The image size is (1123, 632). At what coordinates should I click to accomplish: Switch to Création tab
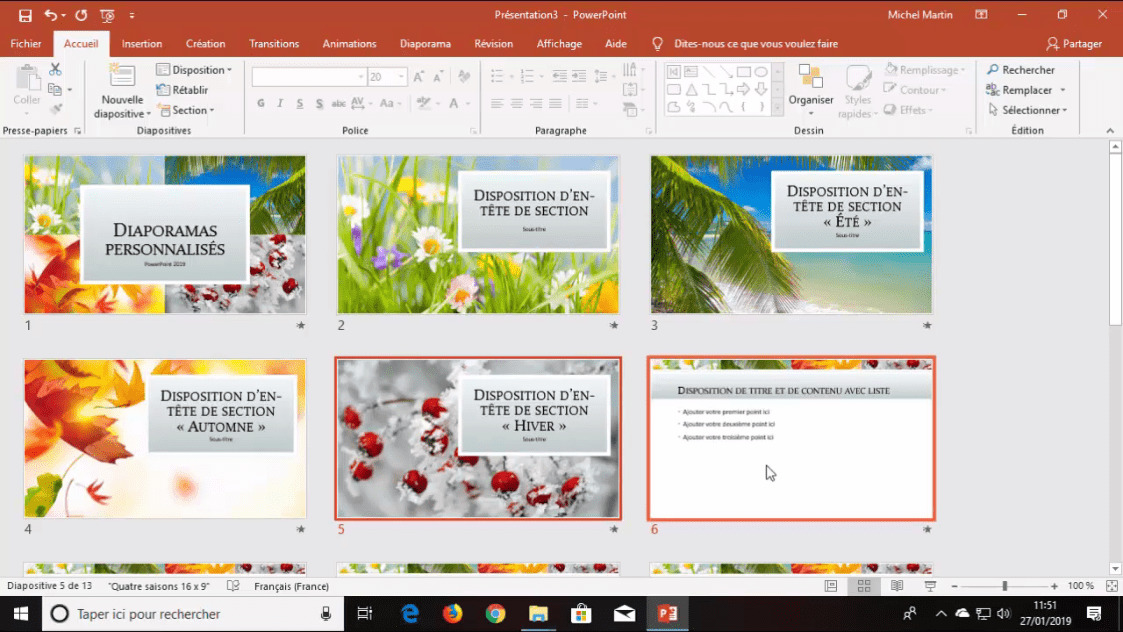click(206, 44)
